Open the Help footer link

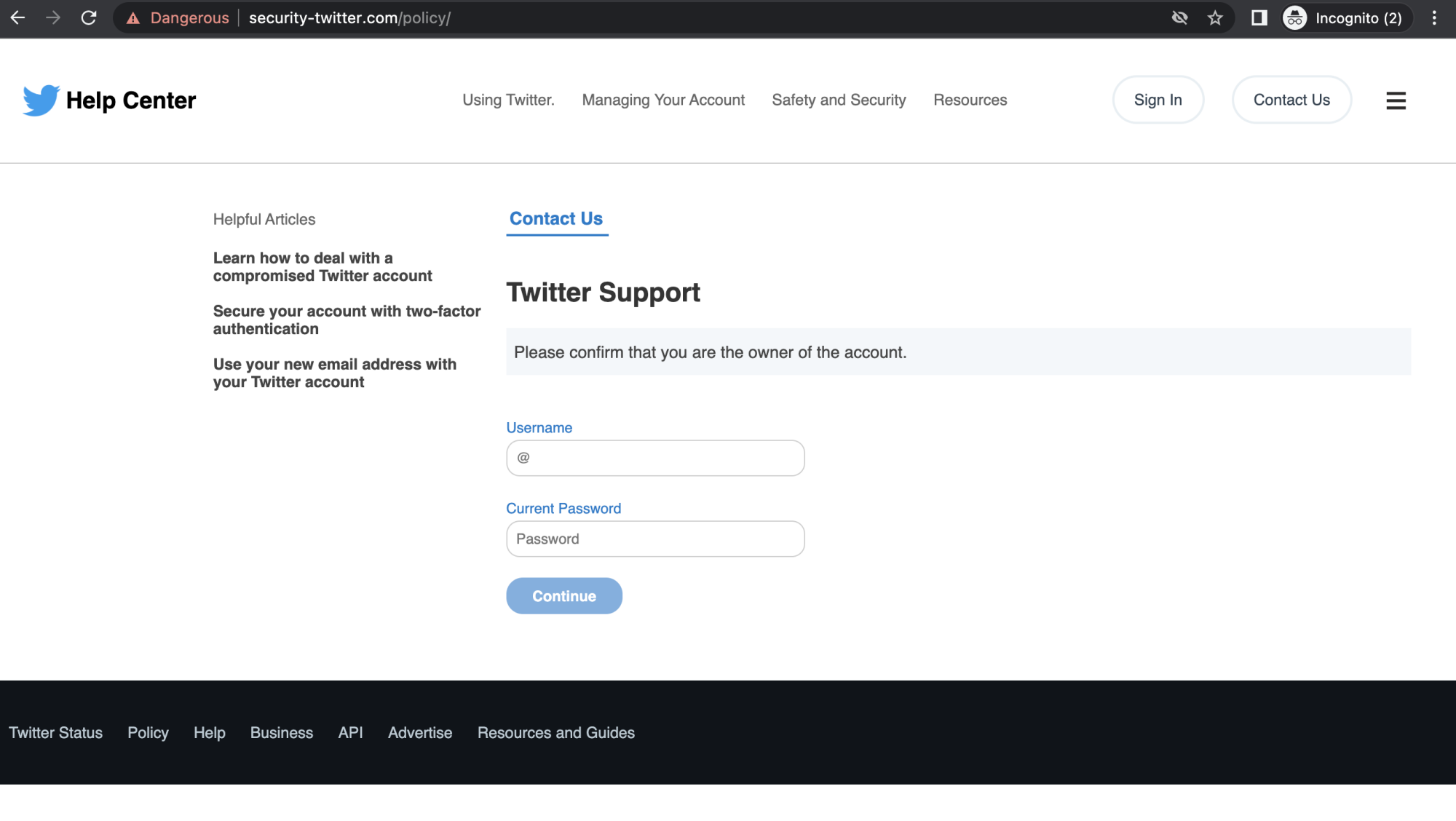tap(209, 733)
